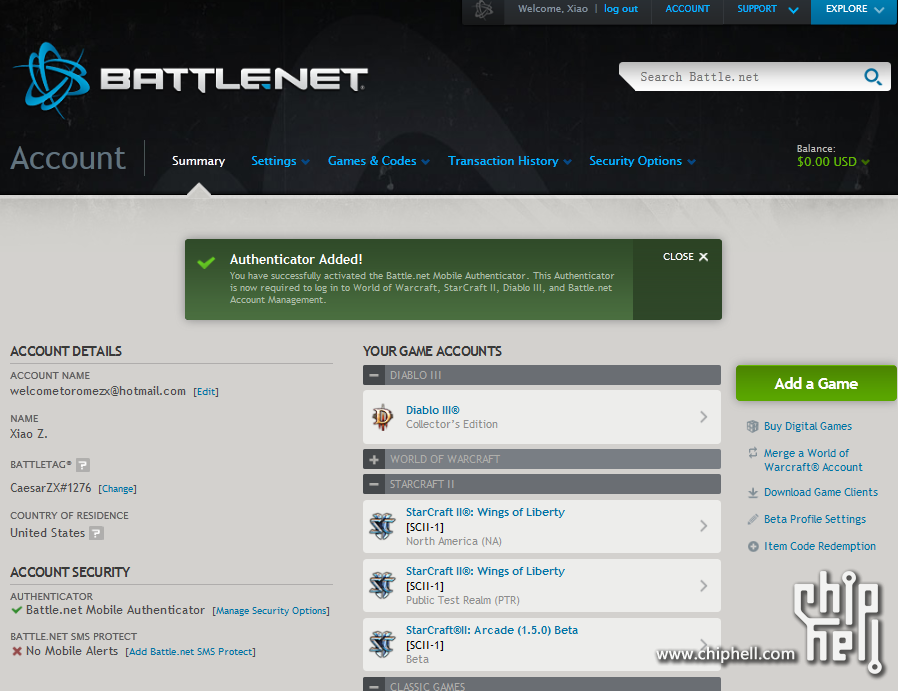This screenshot has width=898, height=691.
Task: Close the Authenticator Added notification
Action: tap(686, 256)
